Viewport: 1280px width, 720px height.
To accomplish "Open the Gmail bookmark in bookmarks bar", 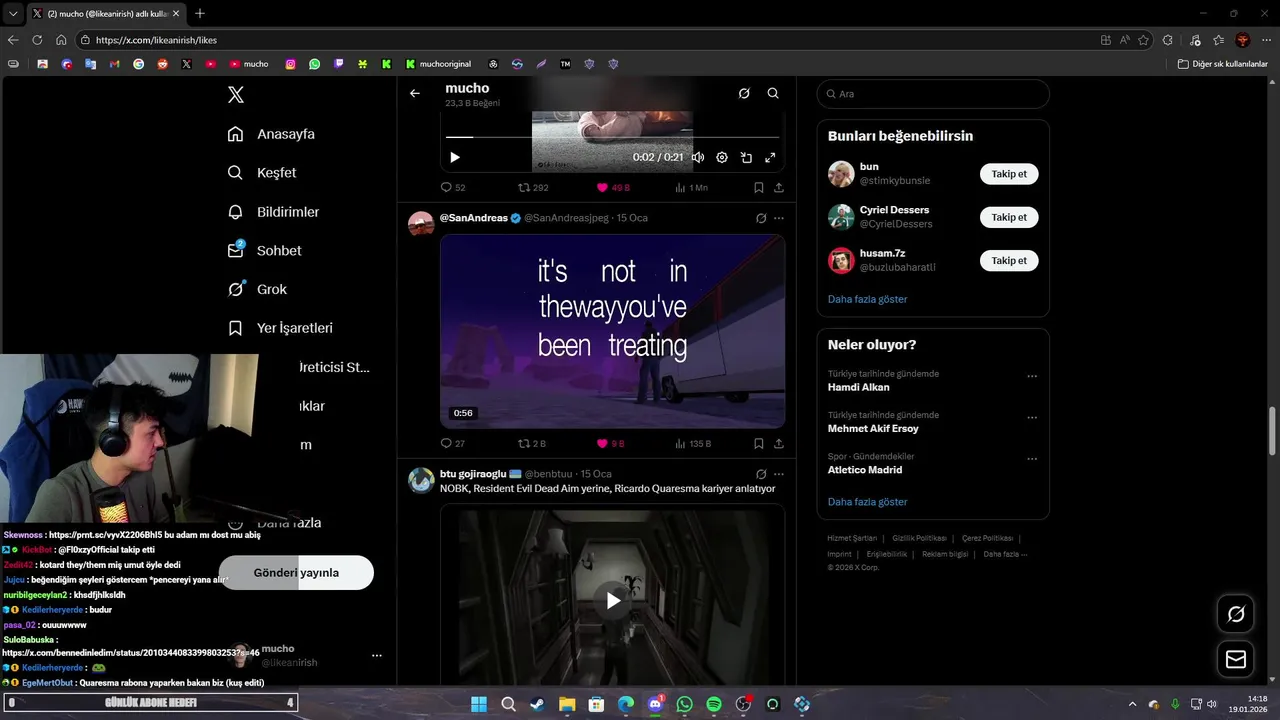I will coord(114,64).
